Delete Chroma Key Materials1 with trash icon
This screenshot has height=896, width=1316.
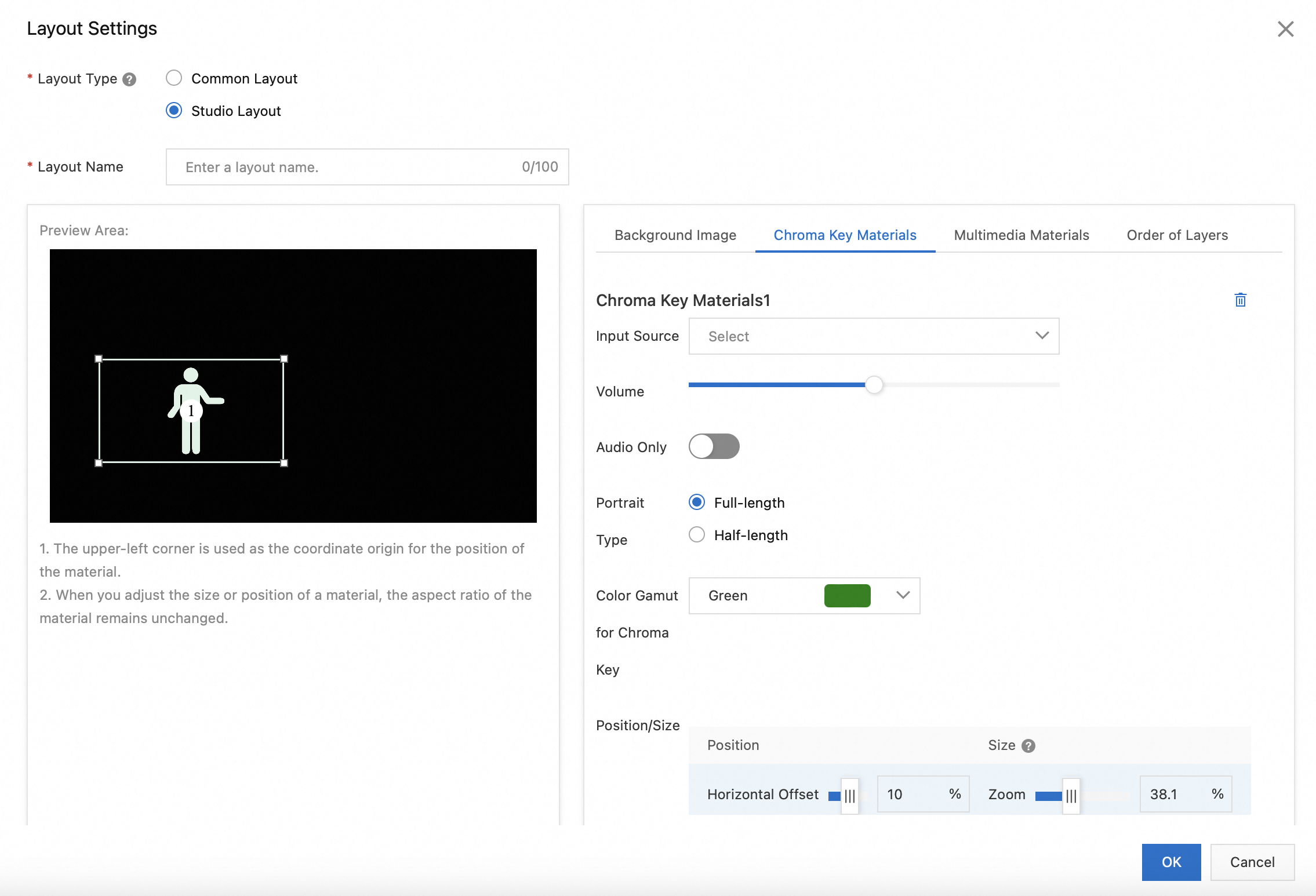point(1240,300)
